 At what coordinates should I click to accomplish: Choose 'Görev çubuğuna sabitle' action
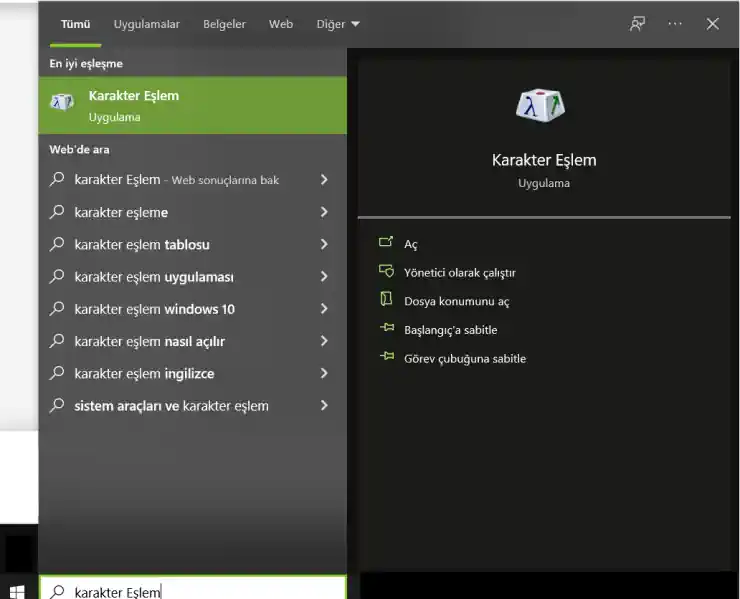pos(464,358)
